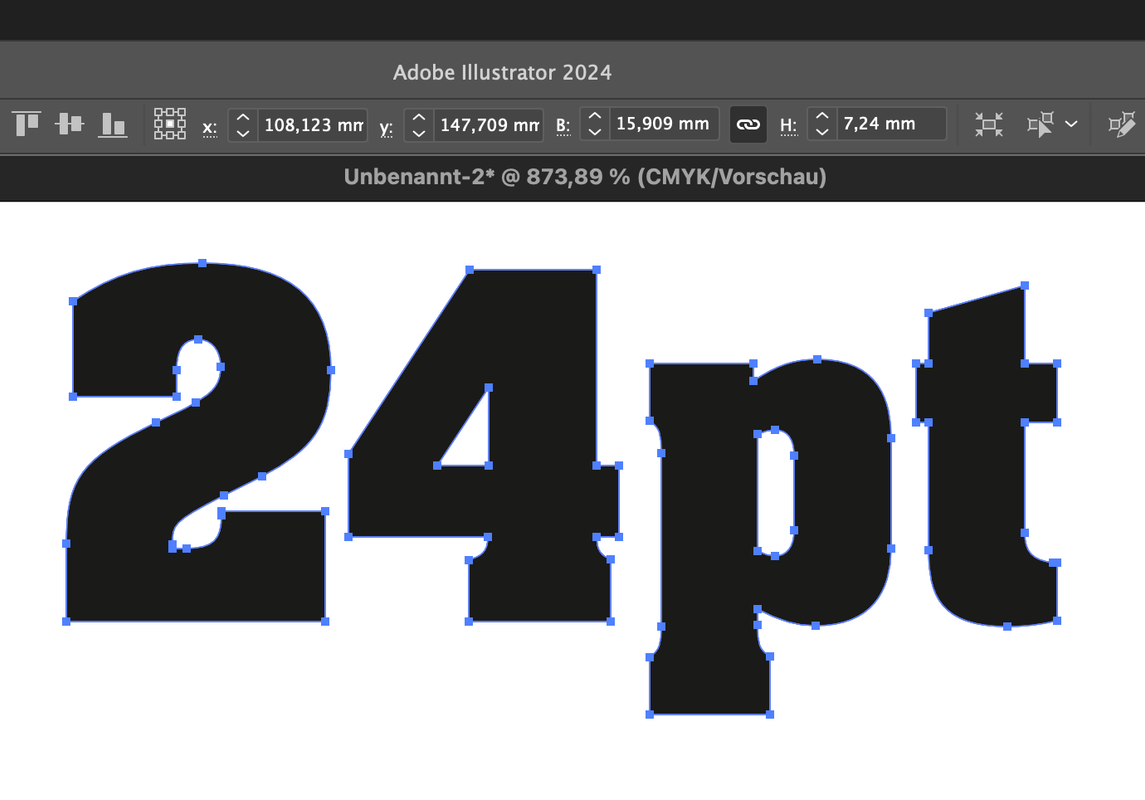Decrease the Y position with down arrow

tap(419, 133)
